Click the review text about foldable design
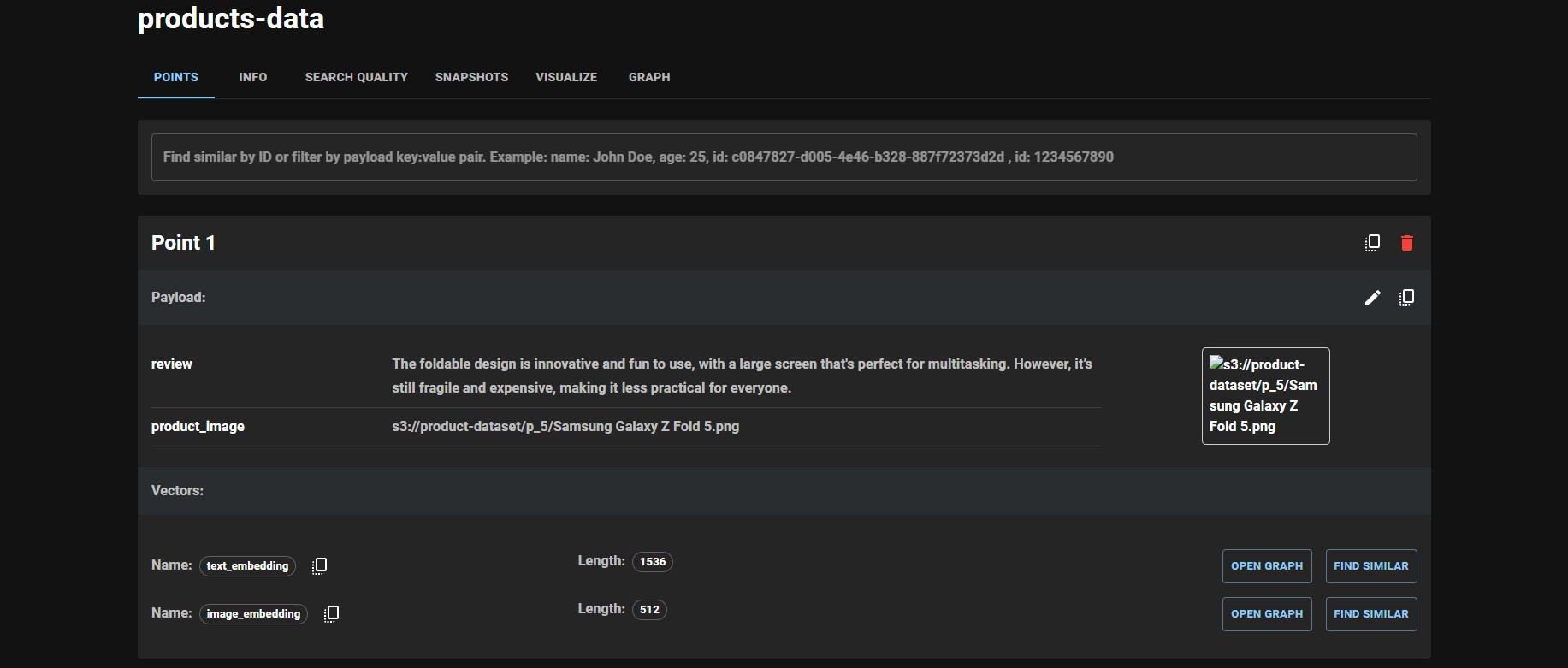The image size is (1568, 668). 742,375
